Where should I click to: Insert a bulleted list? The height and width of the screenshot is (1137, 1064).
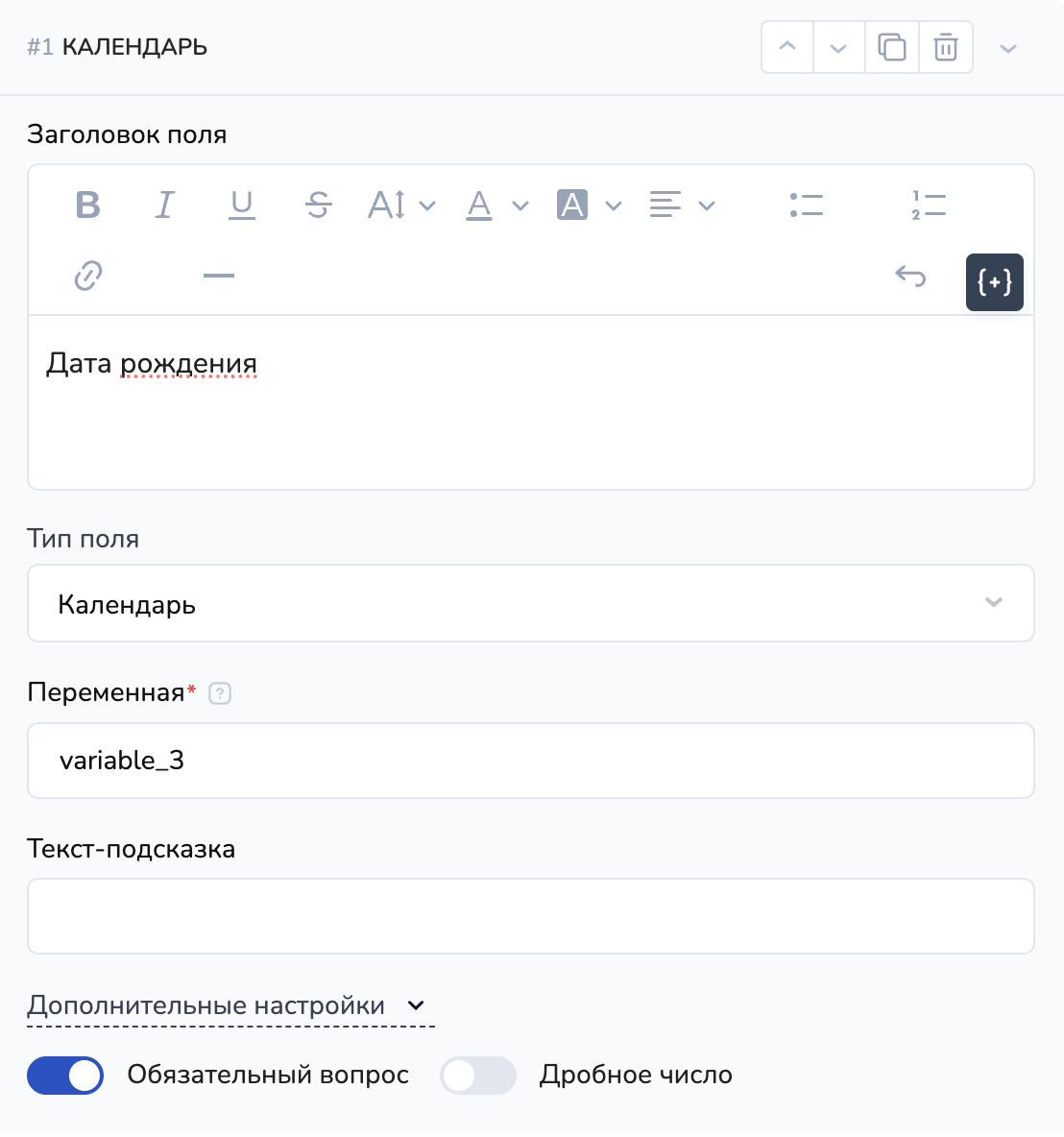pos(807,205)
